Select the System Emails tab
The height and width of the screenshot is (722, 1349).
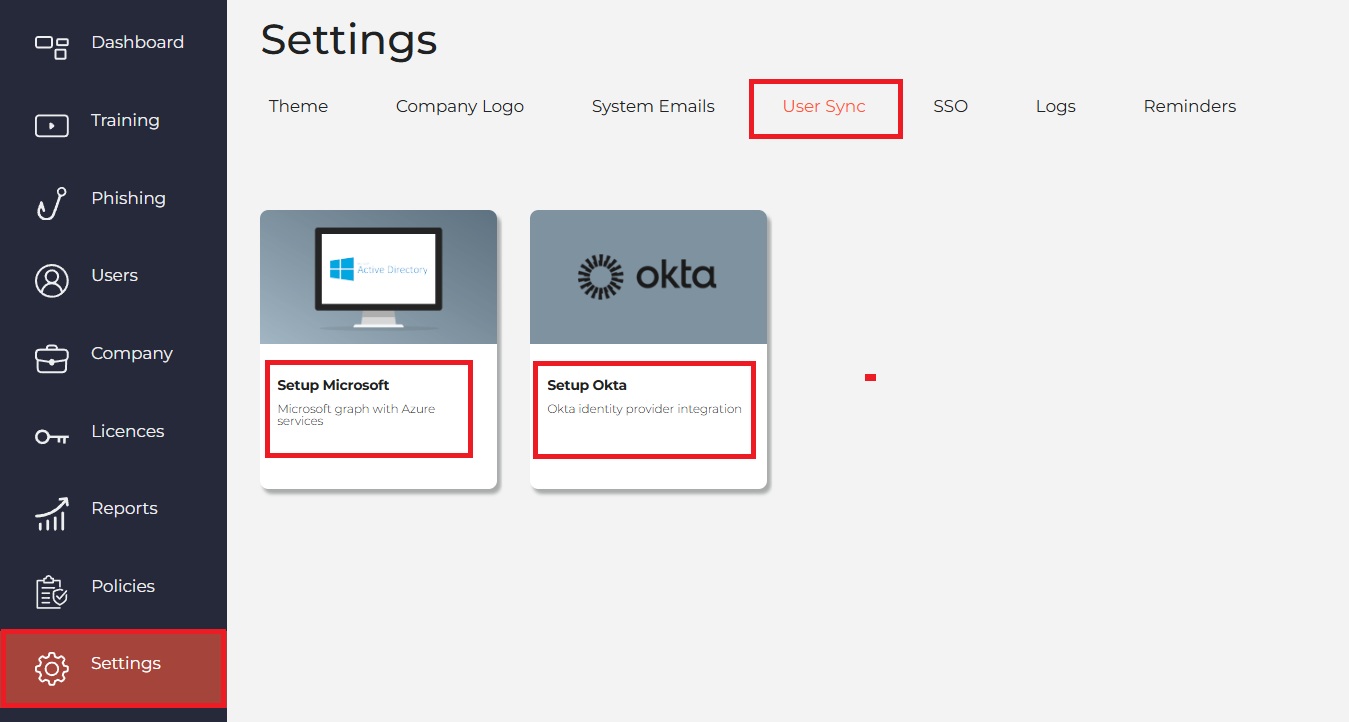653,106
